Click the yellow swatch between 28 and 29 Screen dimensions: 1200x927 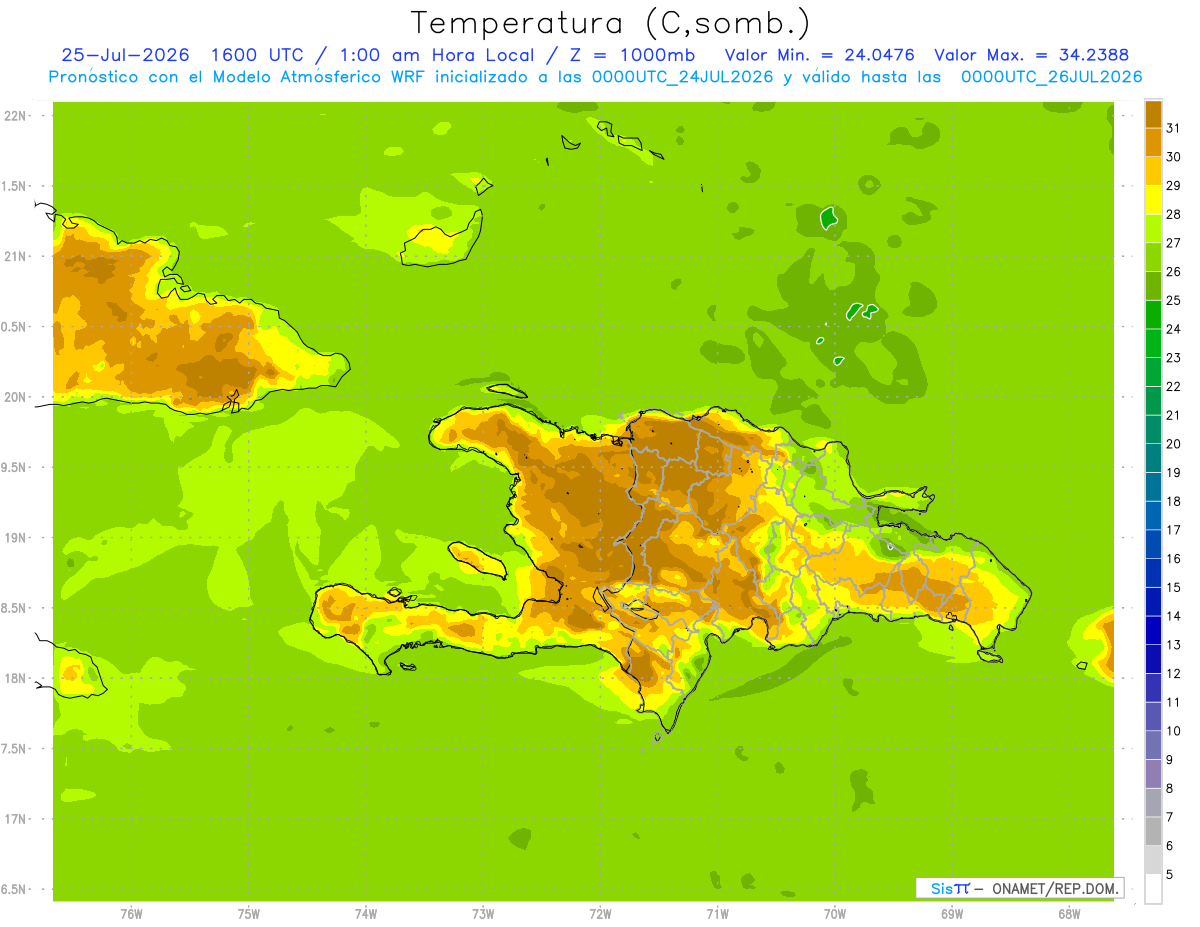click(x=1153, y=199)
